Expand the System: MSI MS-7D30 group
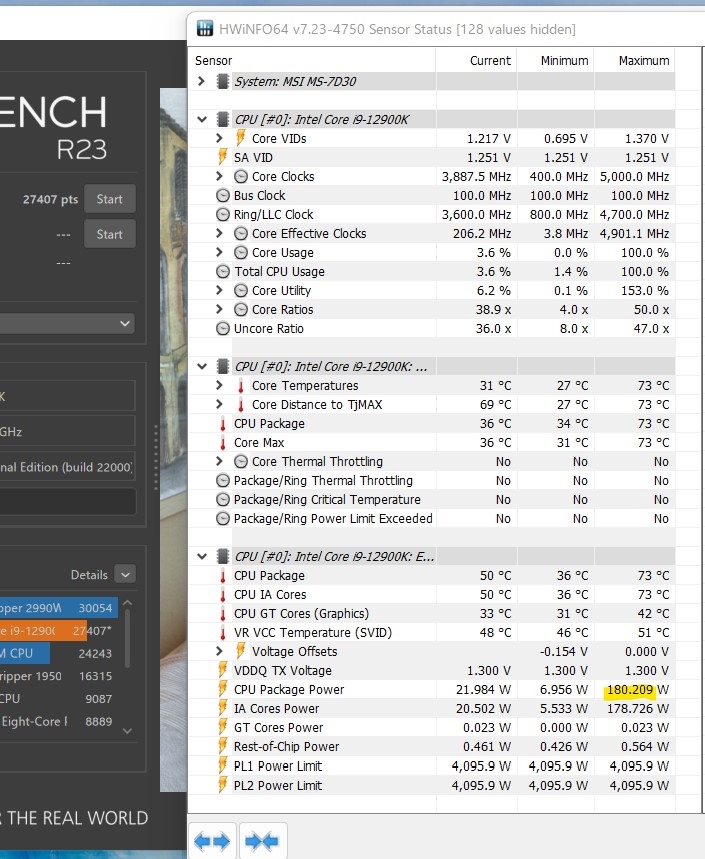The image size is (705, 859). [201, 81]
